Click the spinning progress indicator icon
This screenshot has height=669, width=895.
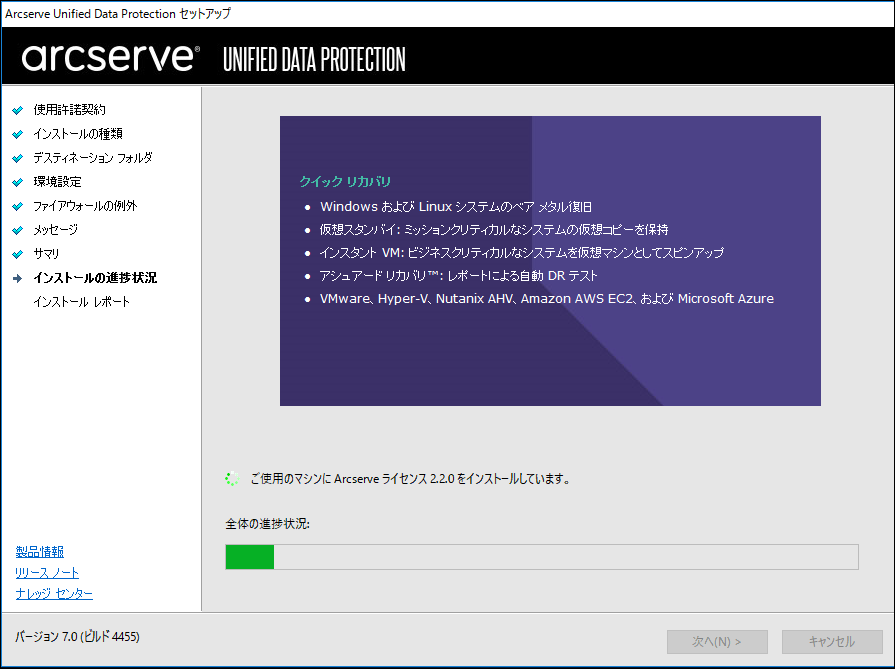[232, 479]
